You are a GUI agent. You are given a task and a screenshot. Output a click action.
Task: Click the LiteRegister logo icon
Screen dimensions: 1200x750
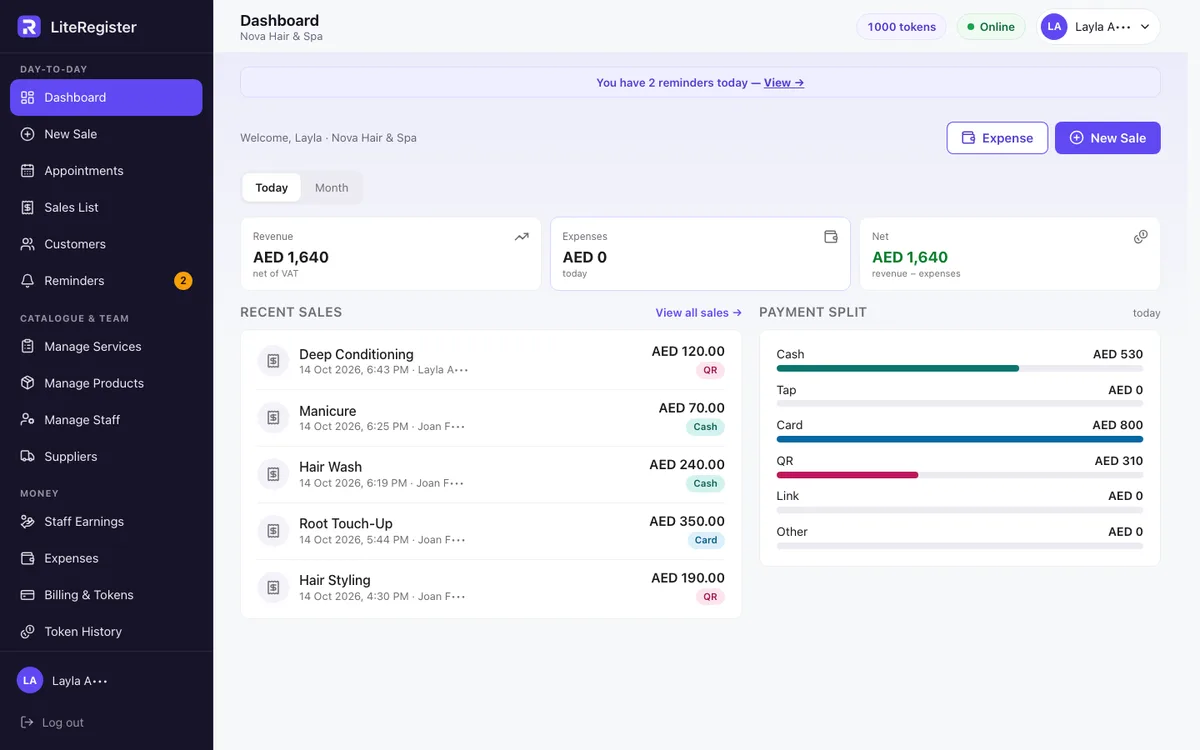(29, 27)
